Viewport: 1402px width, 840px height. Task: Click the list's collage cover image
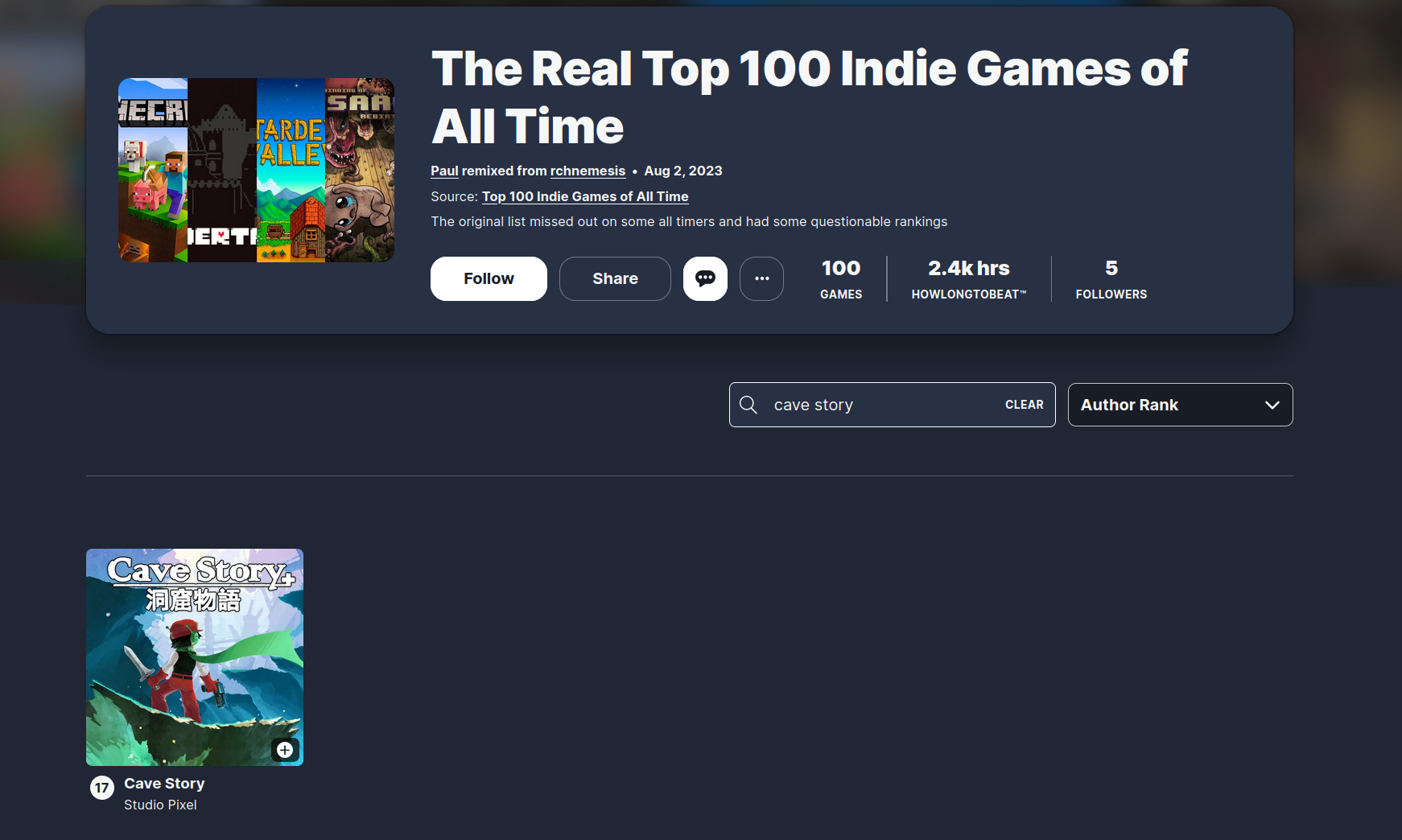(256, 170)
